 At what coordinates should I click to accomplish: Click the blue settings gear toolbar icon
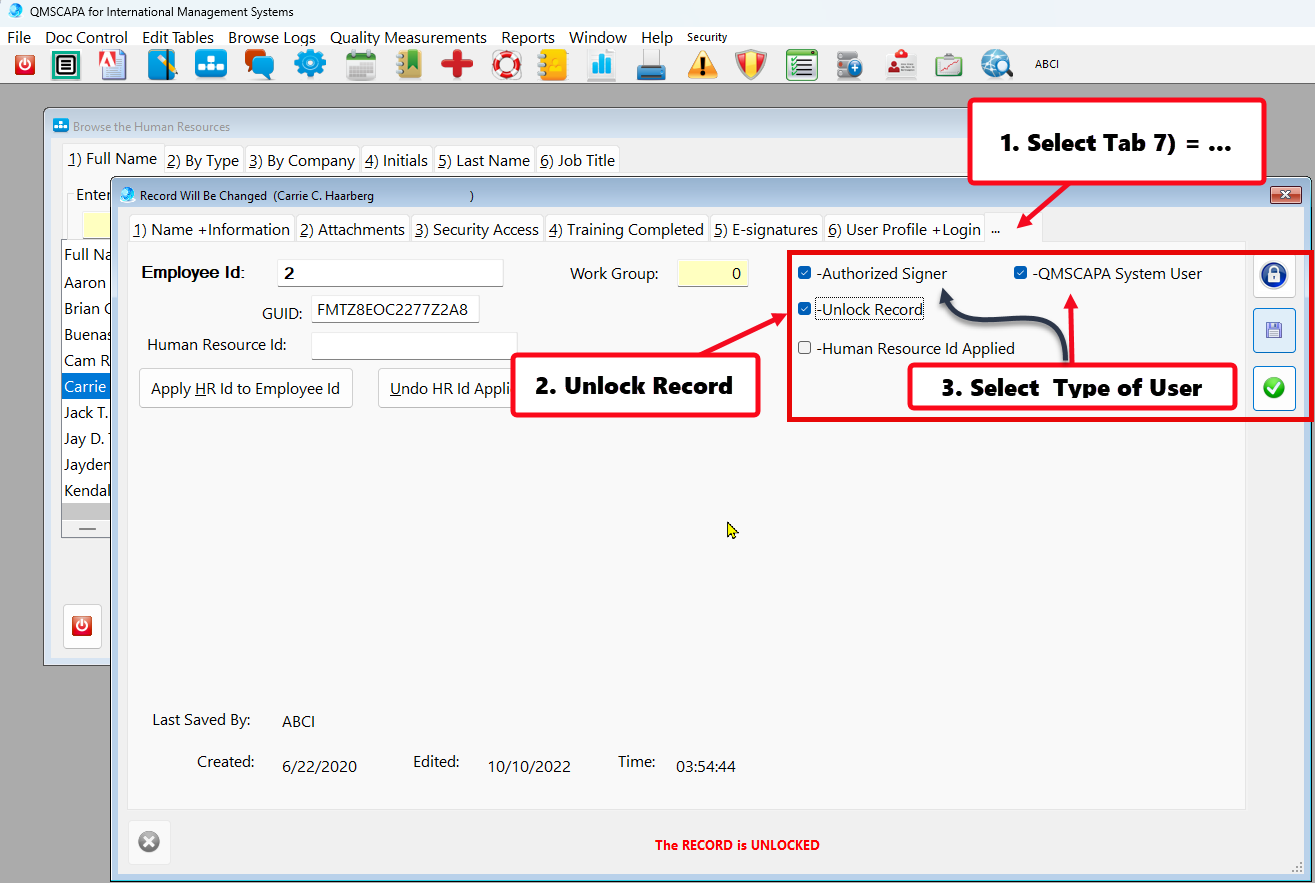coord(310,65)
